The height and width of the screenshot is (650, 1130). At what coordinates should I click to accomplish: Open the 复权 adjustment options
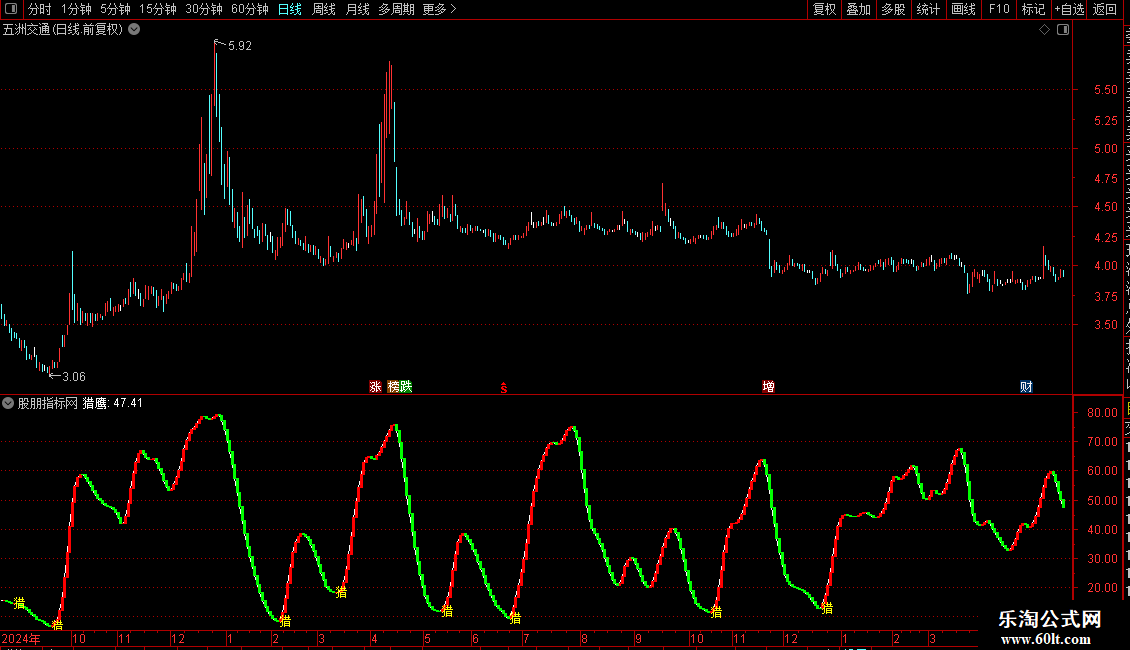pyautogui.click(x=824, y=9)
